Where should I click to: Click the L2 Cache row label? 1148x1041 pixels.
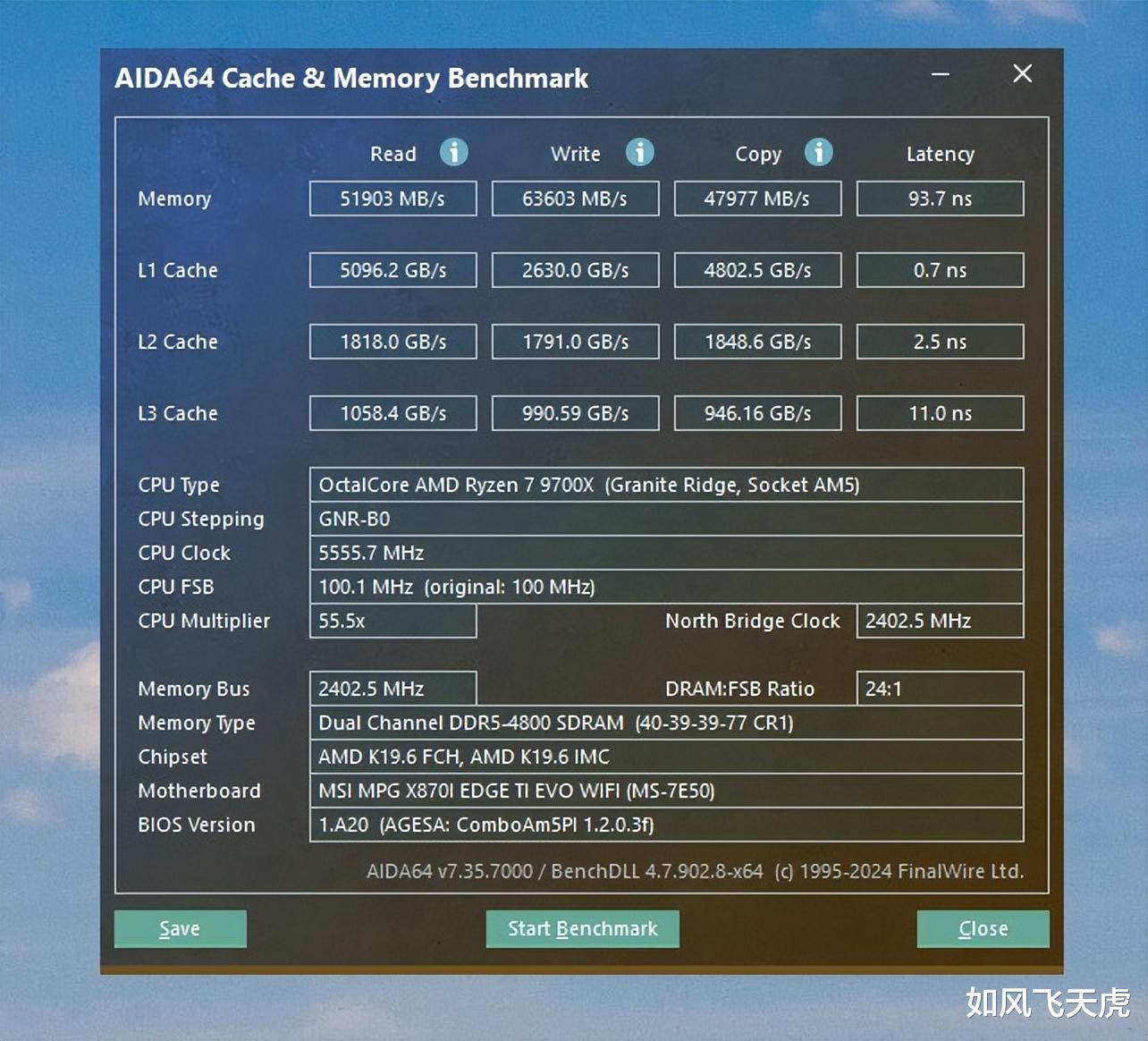click(178, 342)
